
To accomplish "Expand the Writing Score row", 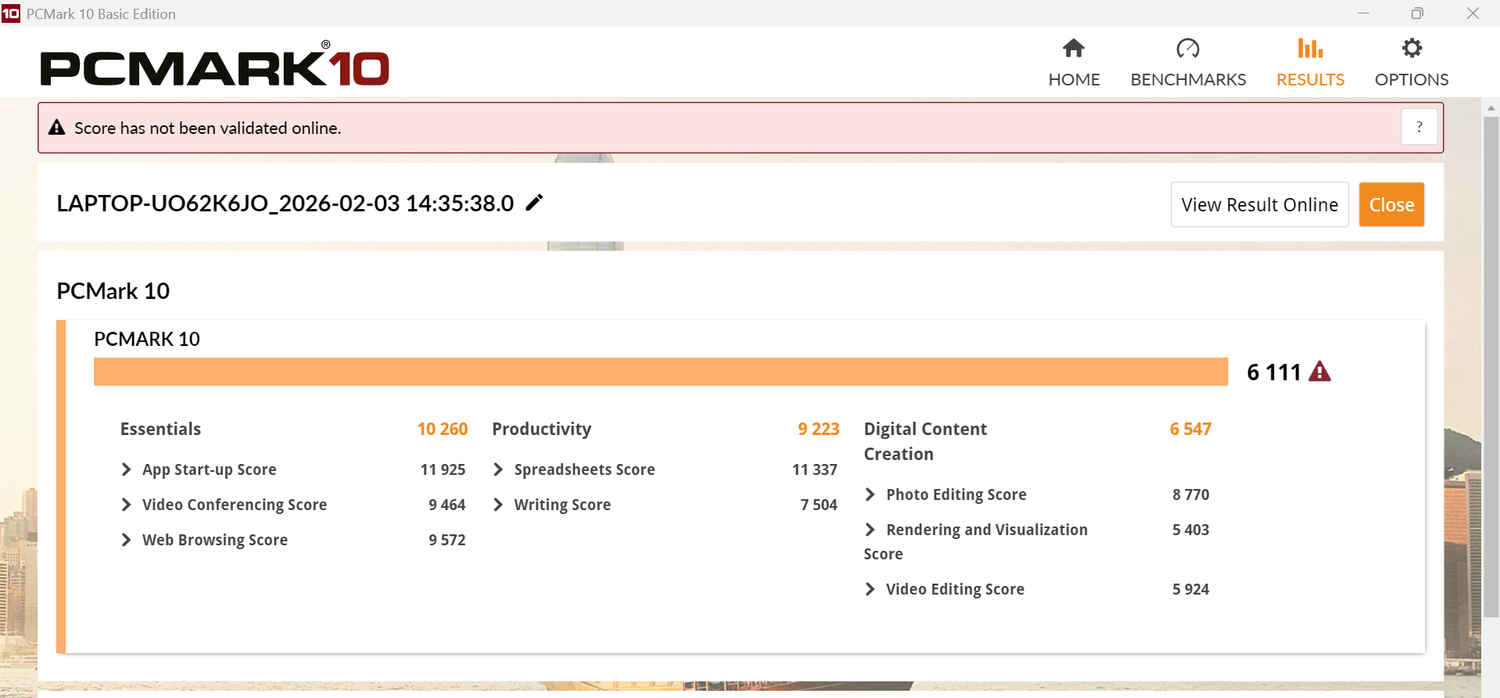I will [498, 505].
